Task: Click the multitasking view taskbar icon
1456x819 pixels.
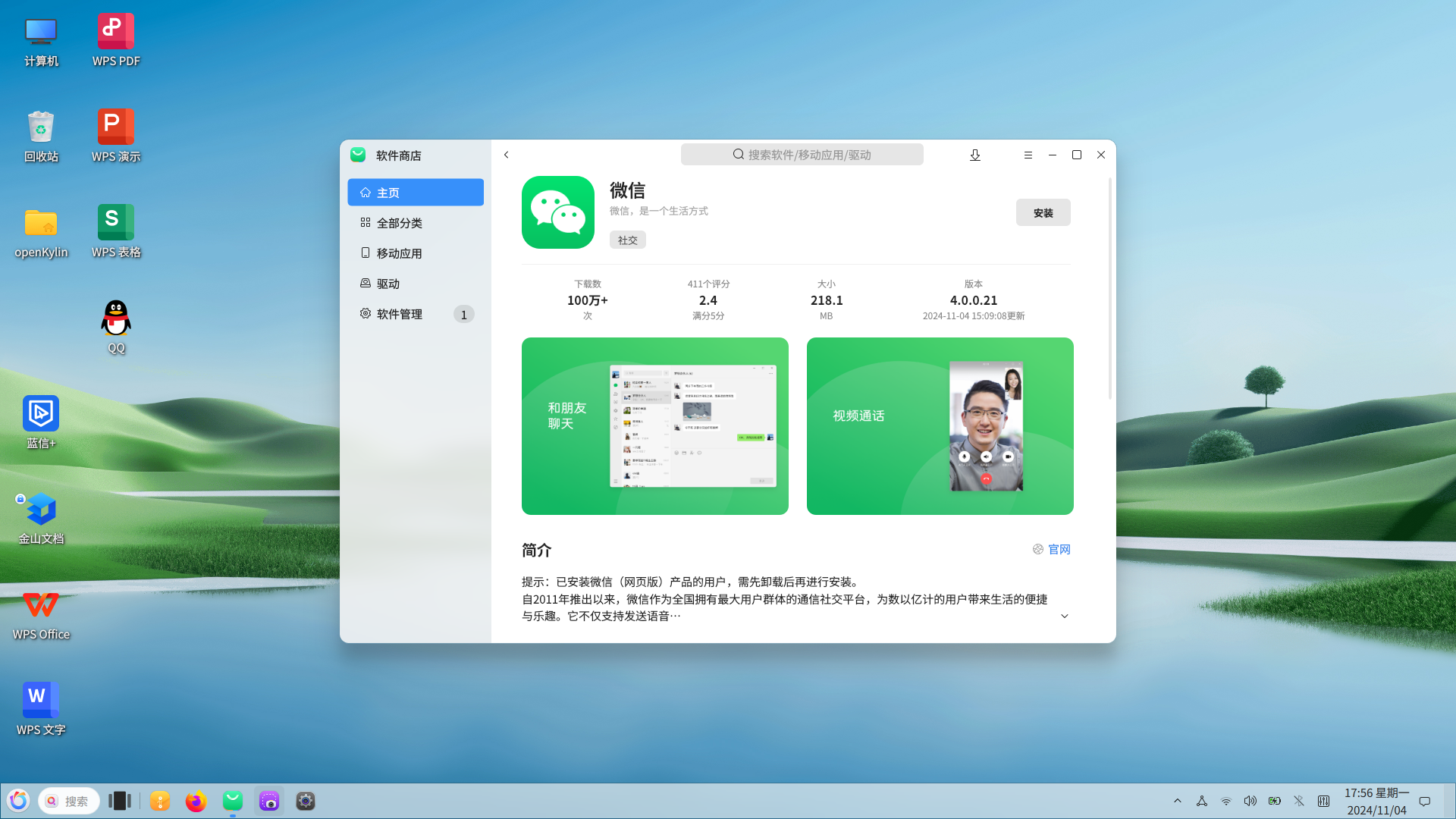Action: click(120, 801)
